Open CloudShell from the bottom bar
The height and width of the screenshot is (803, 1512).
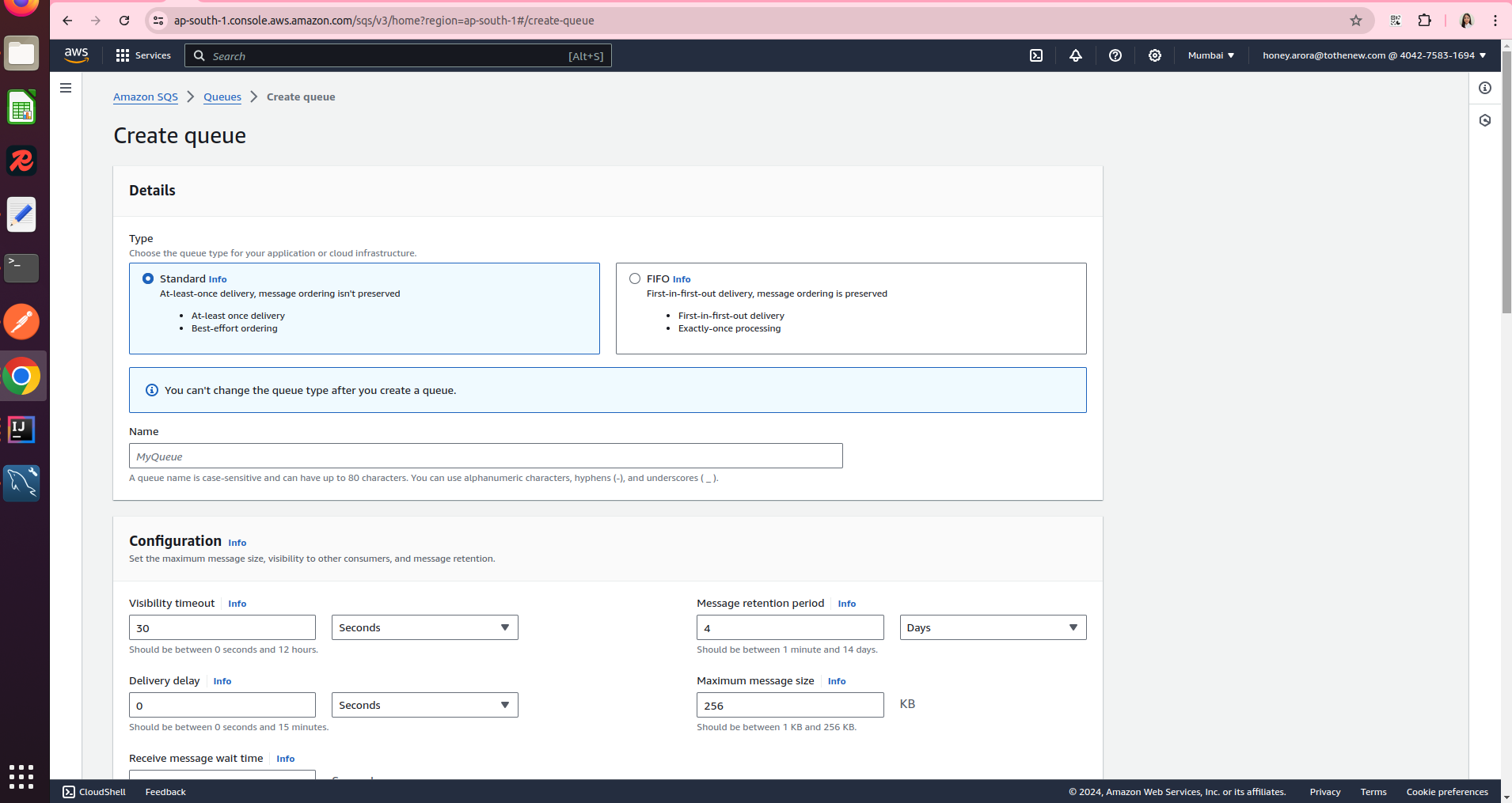(x=93, y=791)
